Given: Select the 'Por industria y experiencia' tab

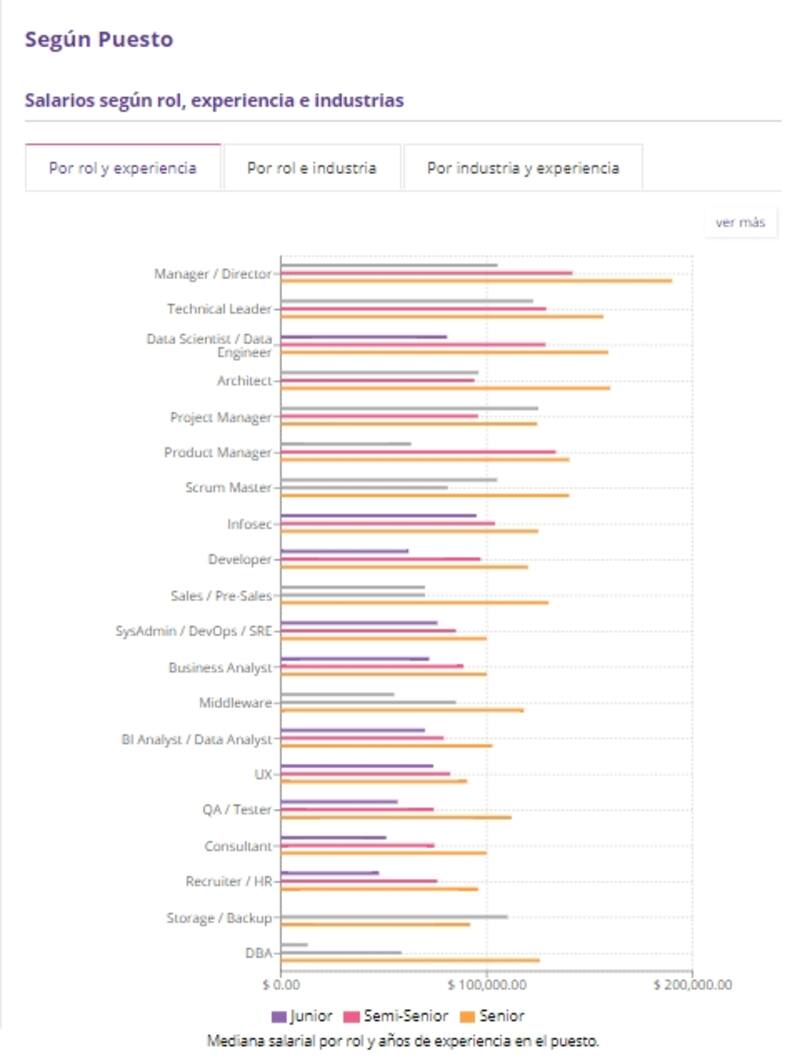Looking at the screenshot, I should coord(522,168).
